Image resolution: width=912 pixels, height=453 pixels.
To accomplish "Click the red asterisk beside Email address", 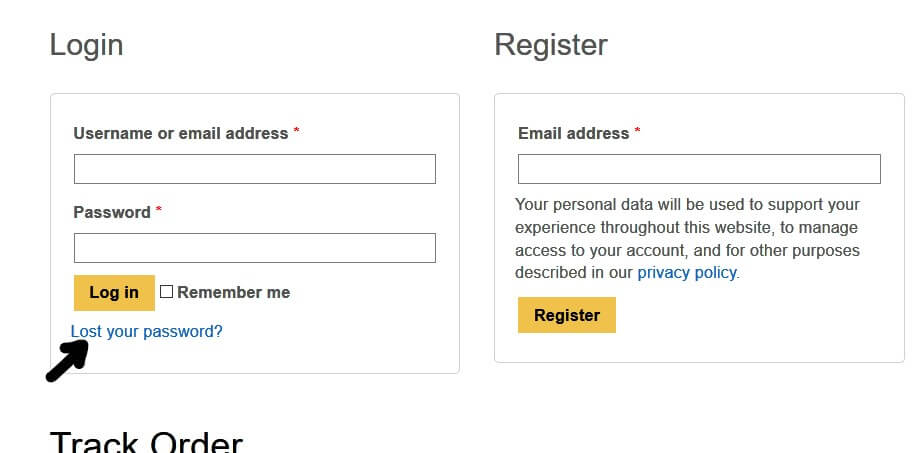I will pyautogui.click(x=638, y=131).
